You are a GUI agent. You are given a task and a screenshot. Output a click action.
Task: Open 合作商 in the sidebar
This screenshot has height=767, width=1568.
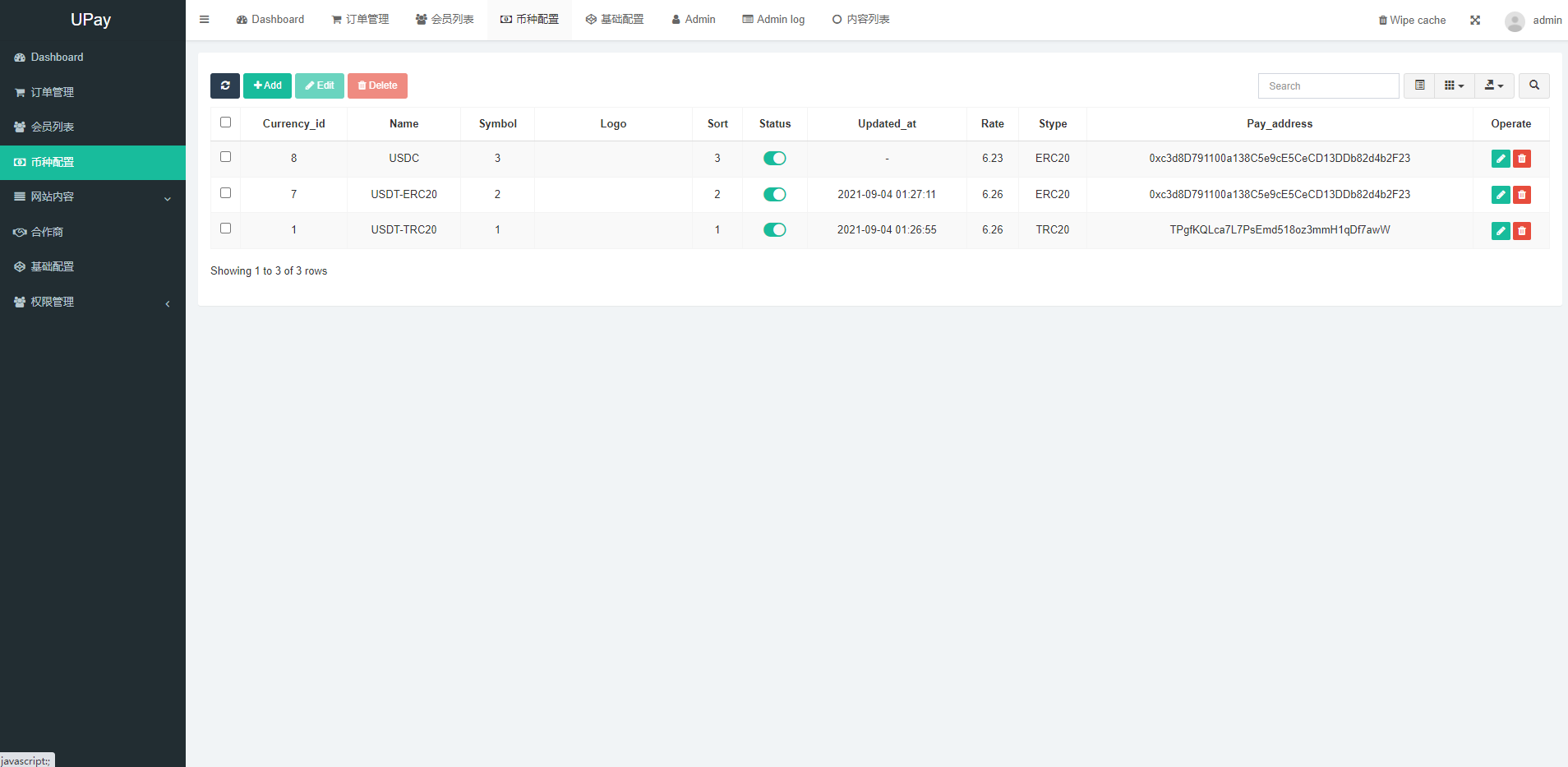pos(93,232)
